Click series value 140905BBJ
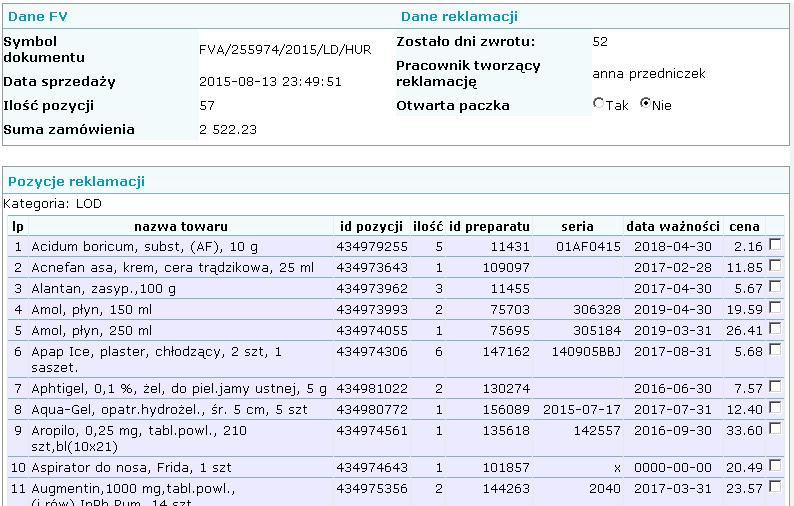Screen dimensions: 794x506 [586, 352]
